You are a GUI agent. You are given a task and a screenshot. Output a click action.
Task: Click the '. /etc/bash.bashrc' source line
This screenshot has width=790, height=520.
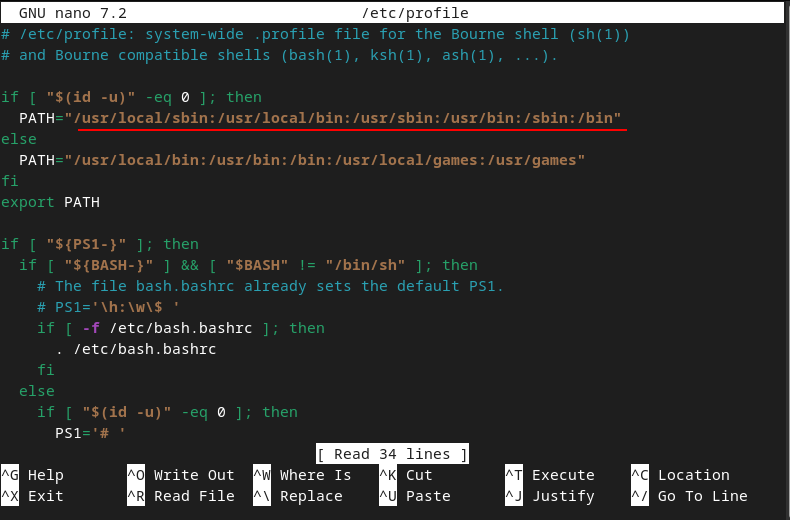[136, 349]
